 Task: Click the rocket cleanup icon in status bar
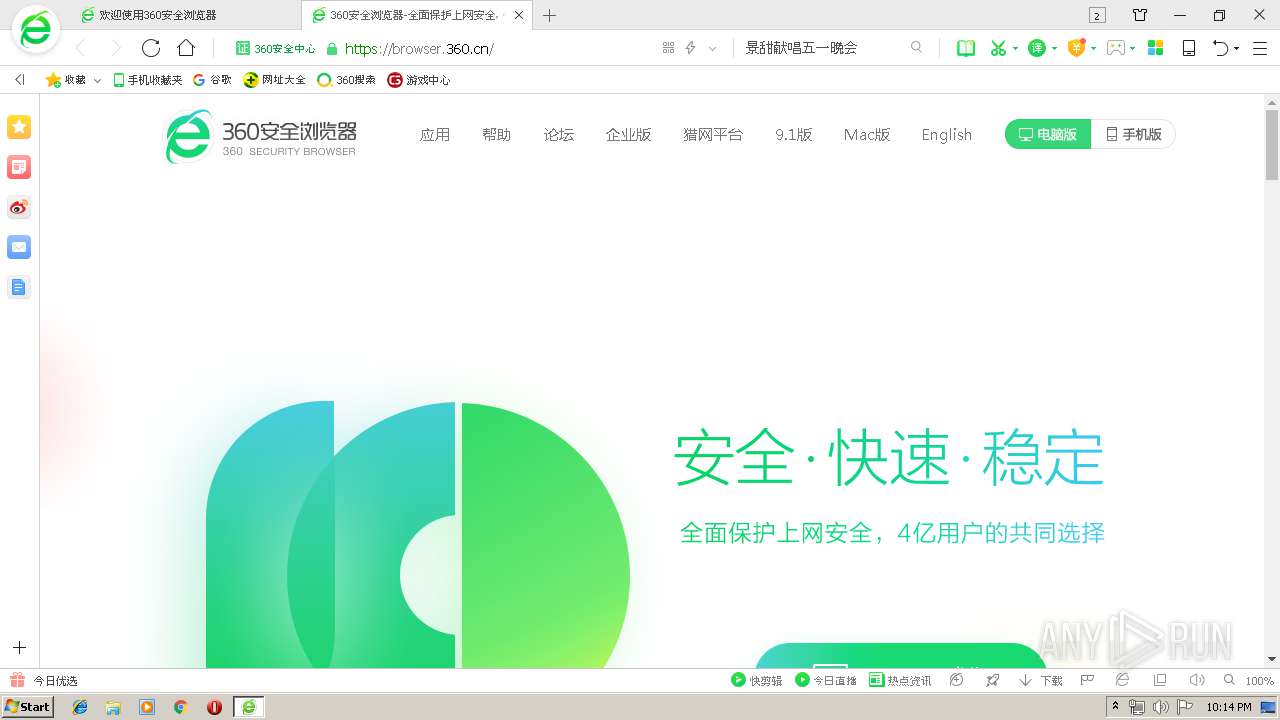[x=992, y=680]
